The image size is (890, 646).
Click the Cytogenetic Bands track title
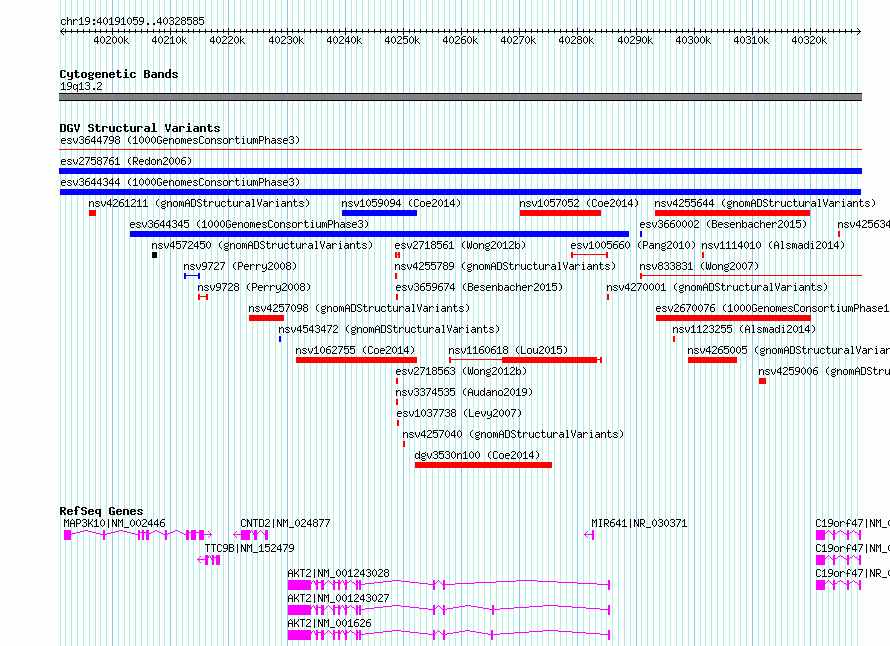click(x=119, y=74)
